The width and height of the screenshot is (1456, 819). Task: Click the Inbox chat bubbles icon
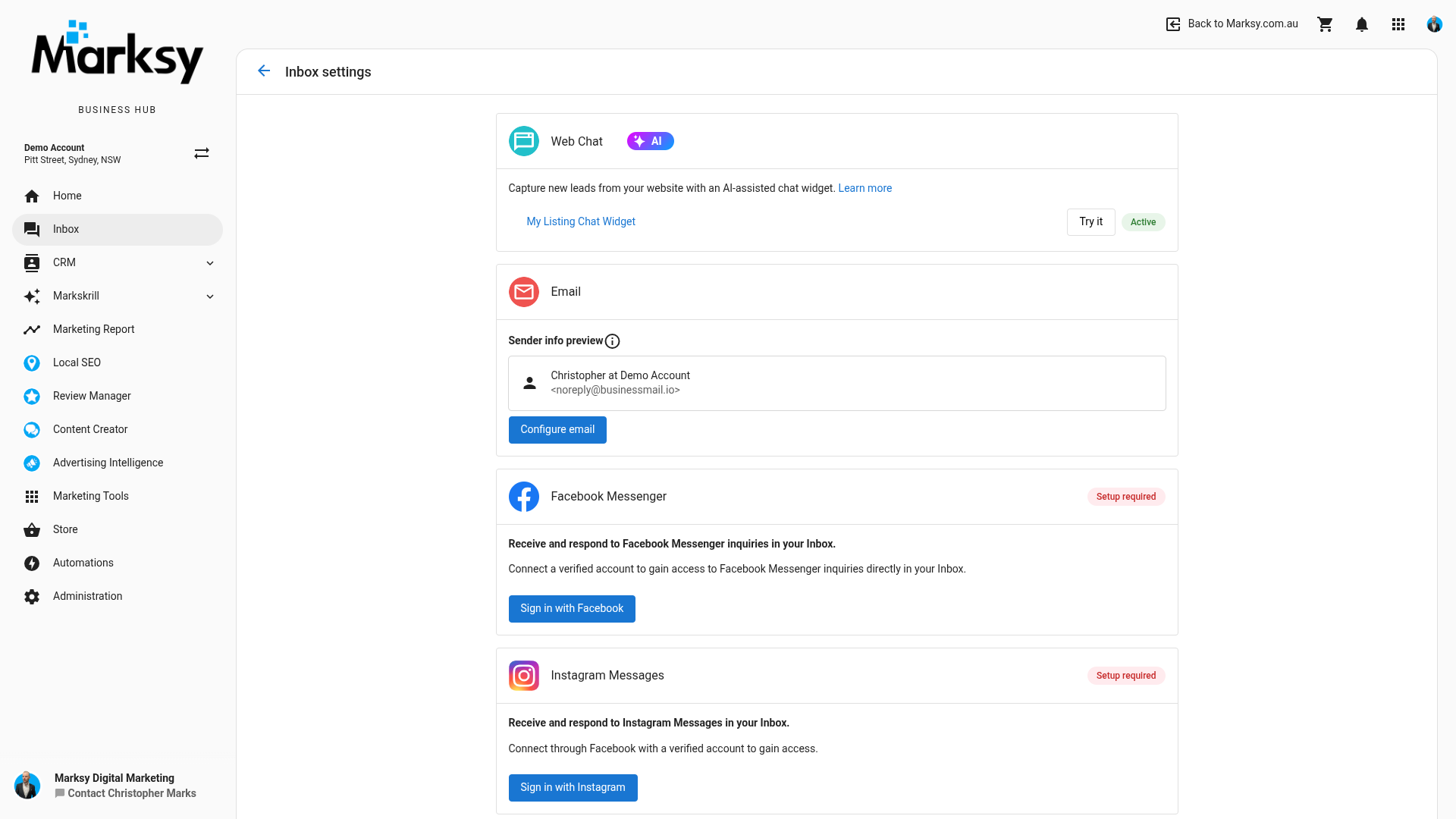(32, 230)
